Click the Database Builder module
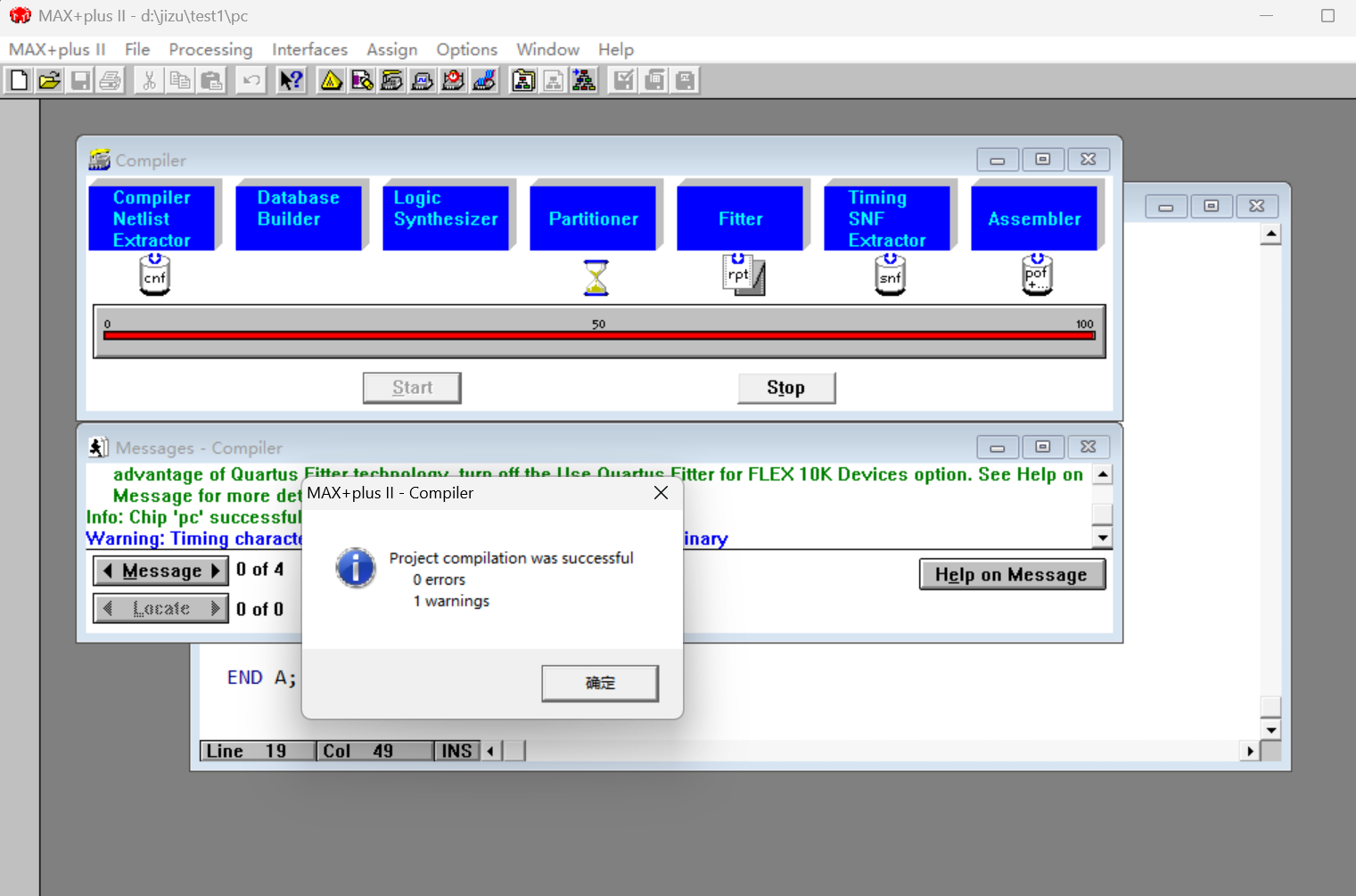 [x=299, y=218]
